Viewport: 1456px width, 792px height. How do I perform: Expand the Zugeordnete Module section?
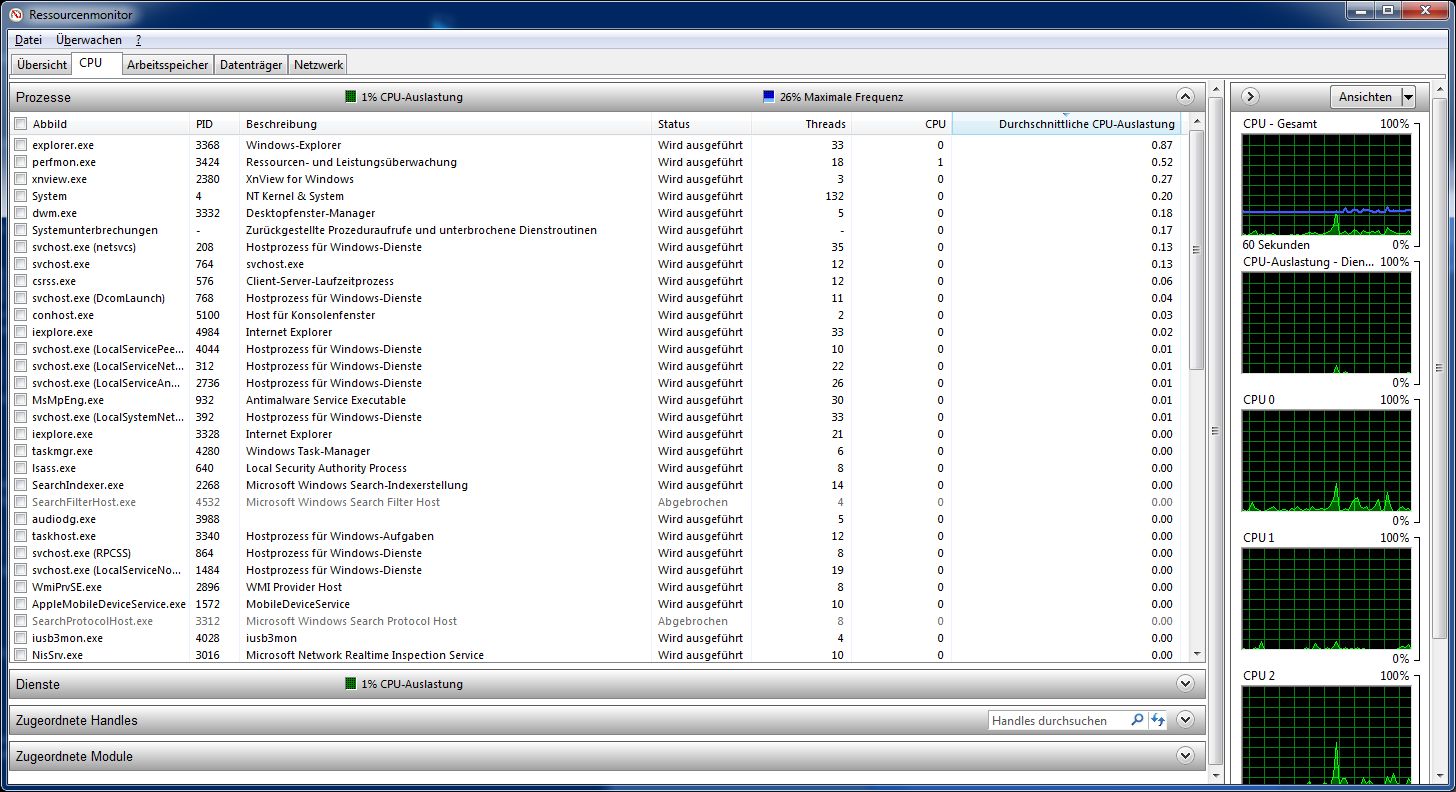(x=1186, y=756)
